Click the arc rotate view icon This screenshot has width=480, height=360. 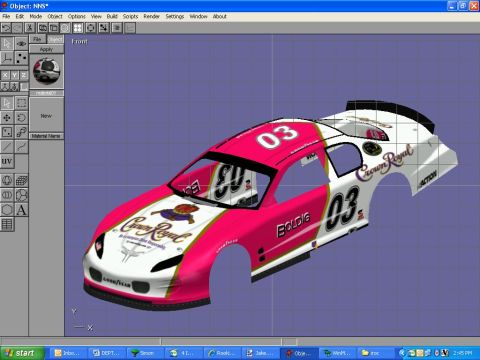pos(90,28)
